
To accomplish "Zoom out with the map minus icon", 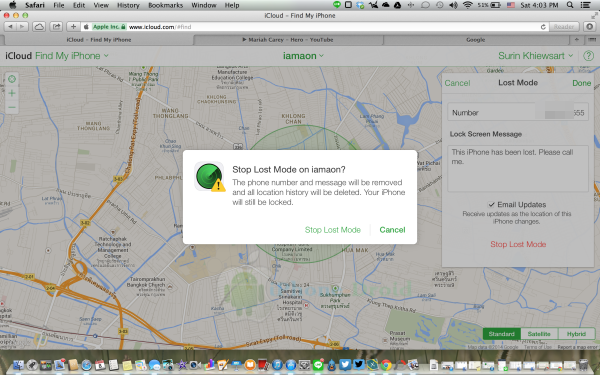I will tap(12, 107).
